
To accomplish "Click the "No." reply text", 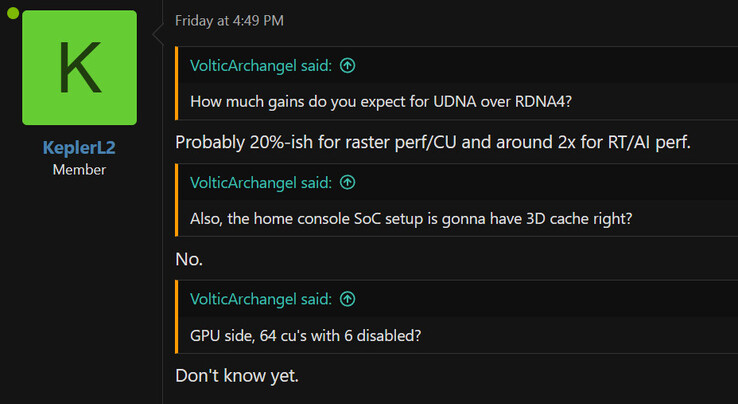I will (189, 259).
